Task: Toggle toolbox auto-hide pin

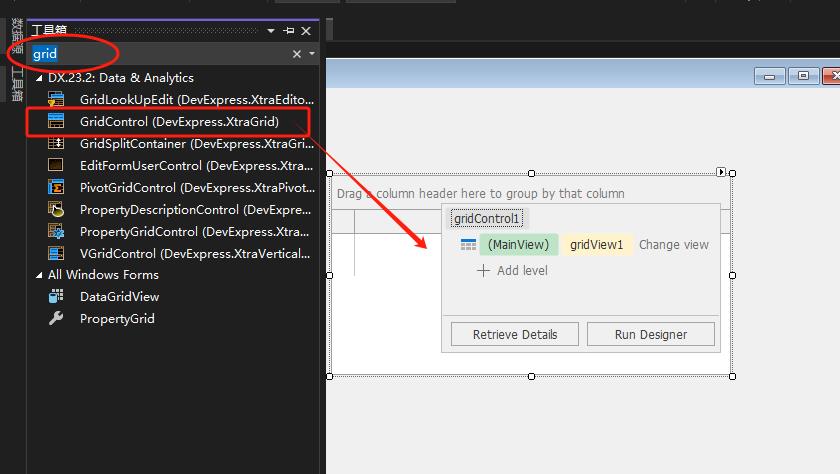Action: (290, 31)
